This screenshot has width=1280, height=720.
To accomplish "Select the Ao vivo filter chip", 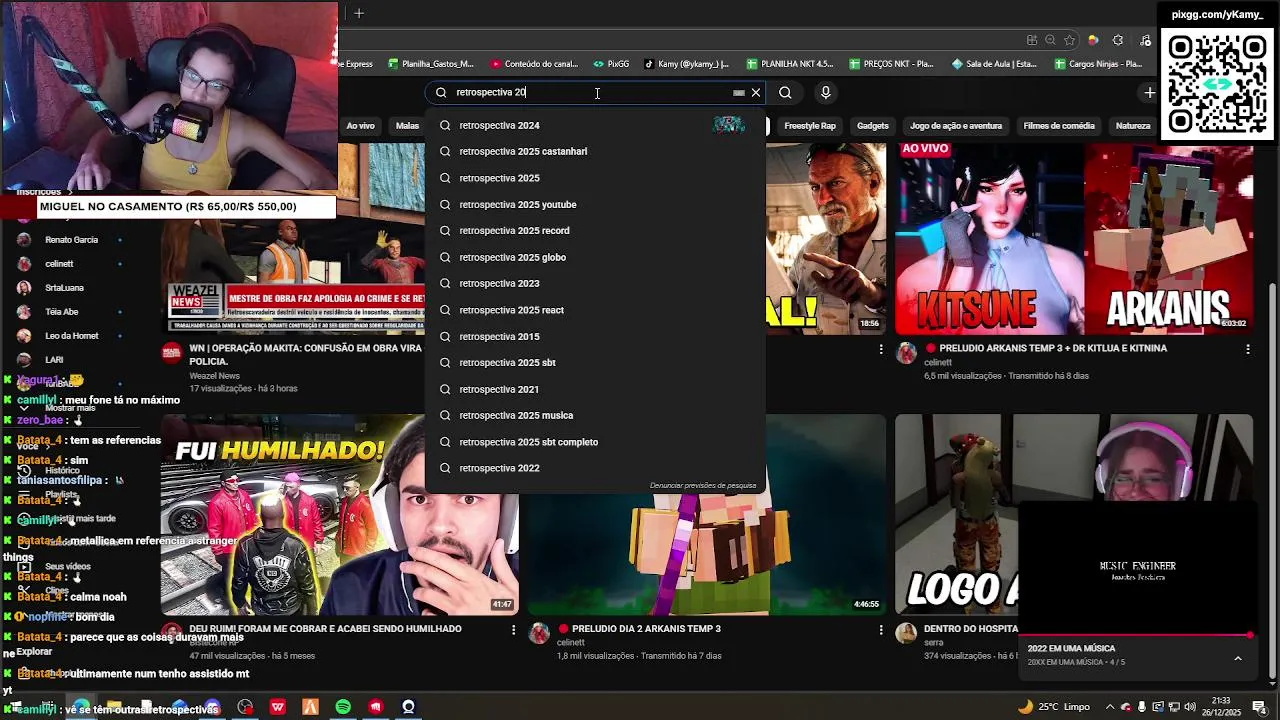I will 360,126.
